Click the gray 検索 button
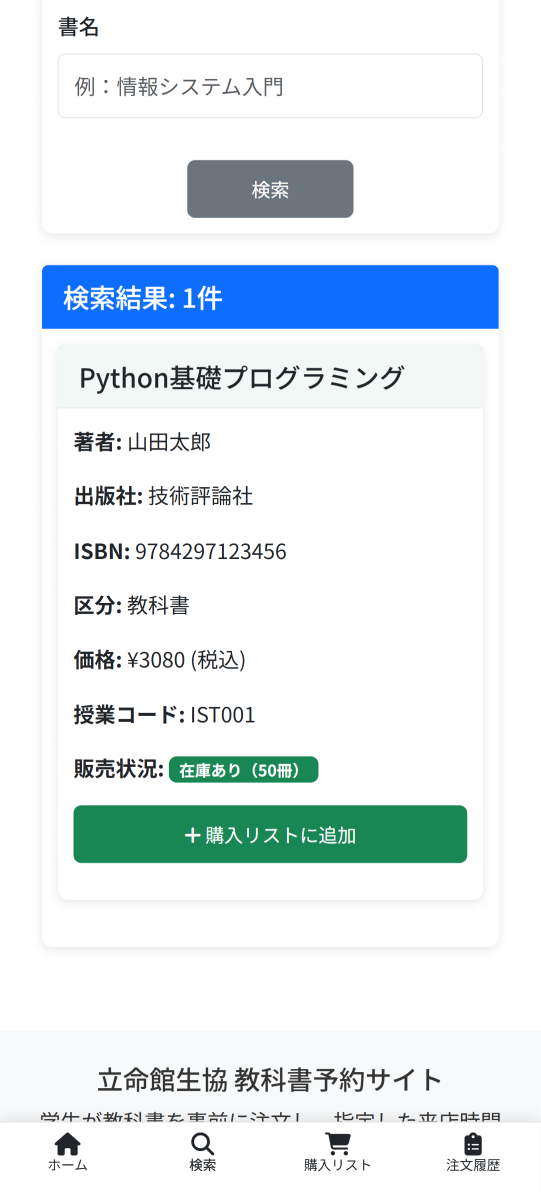 [x=270, y=189]
